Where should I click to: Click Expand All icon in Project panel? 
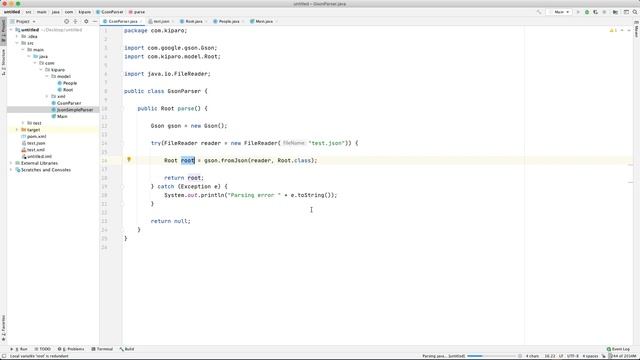point(76,21)
